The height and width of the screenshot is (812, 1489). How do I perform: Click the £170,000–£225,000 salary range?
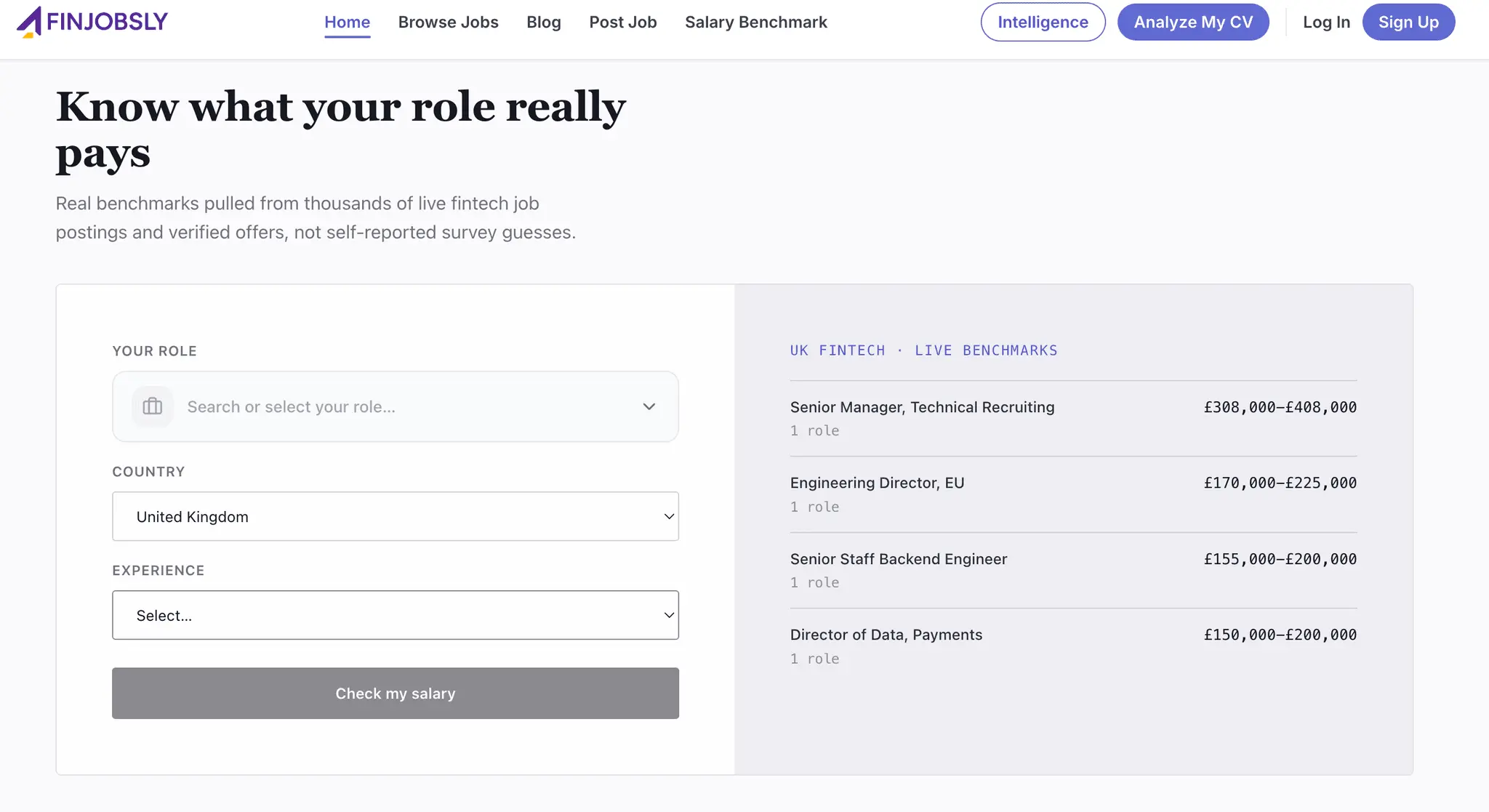click(x=1280, y=483)
